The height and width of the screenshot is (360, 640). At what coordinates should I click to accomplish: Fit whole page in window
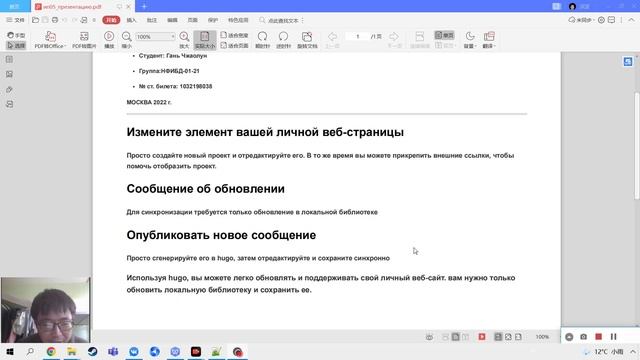[234, 45]
